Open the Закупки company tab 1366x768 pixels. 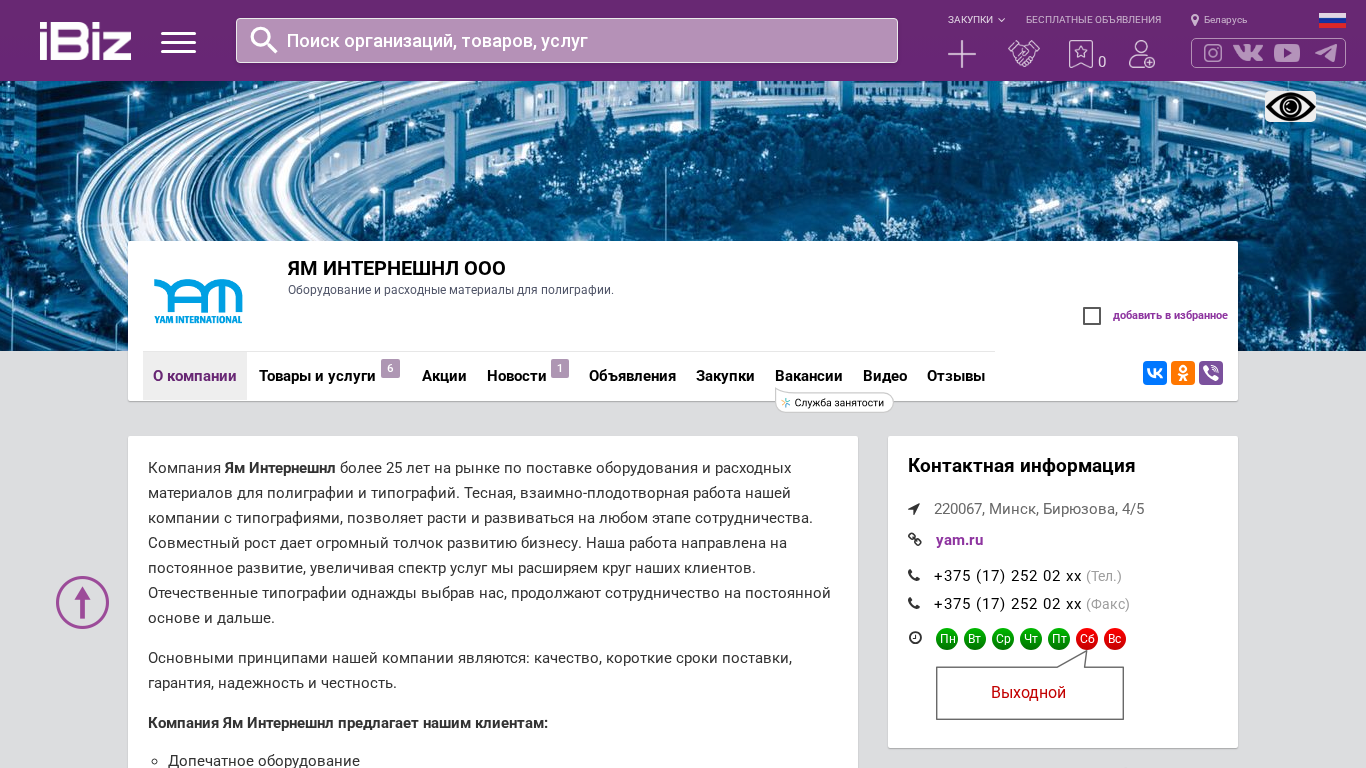point(725,376)
